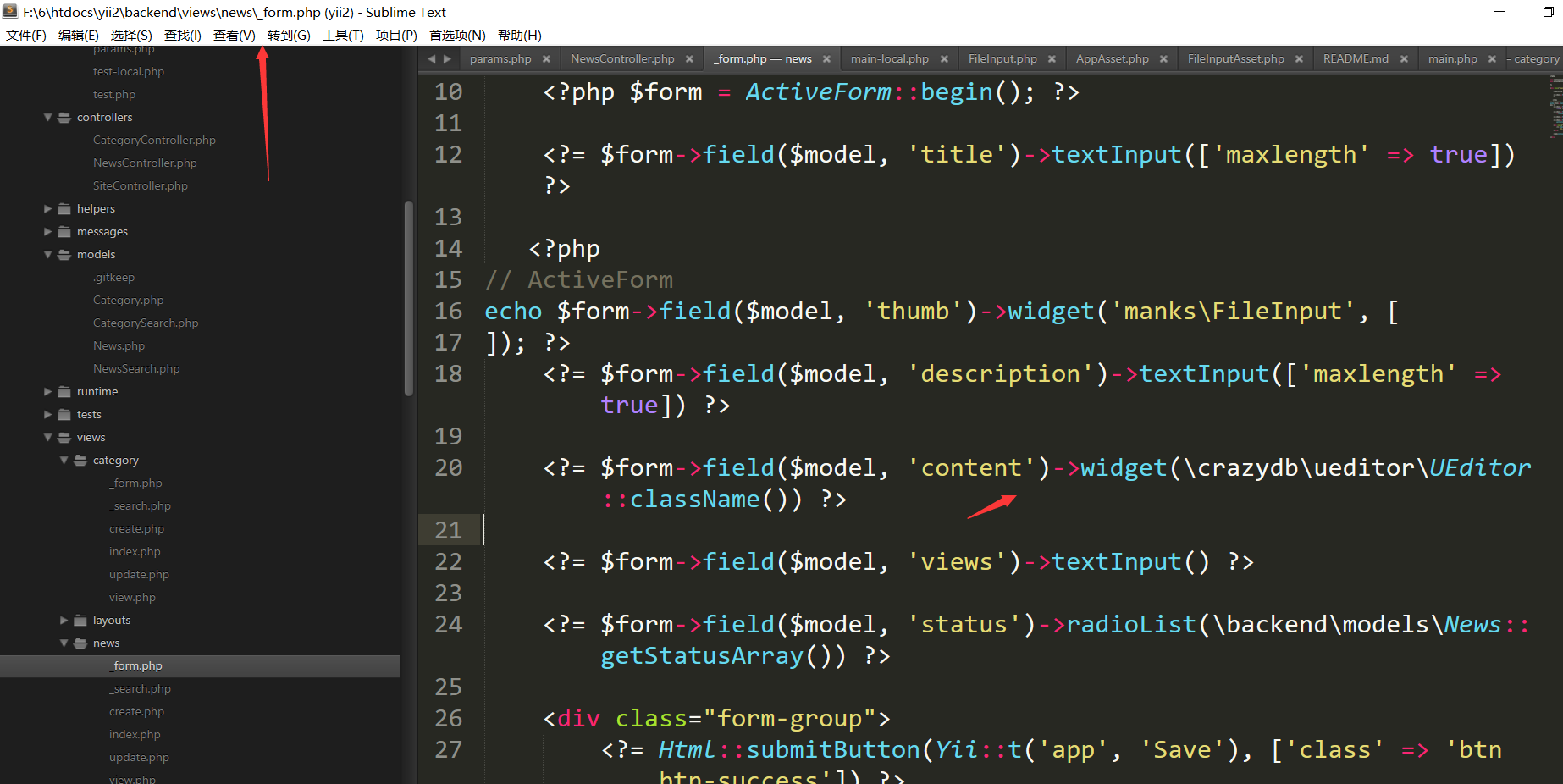The height and width of the screenshot is (784, 1563).
Task: Switch to the AppAsset.php tab
Action: [1113, 59]
